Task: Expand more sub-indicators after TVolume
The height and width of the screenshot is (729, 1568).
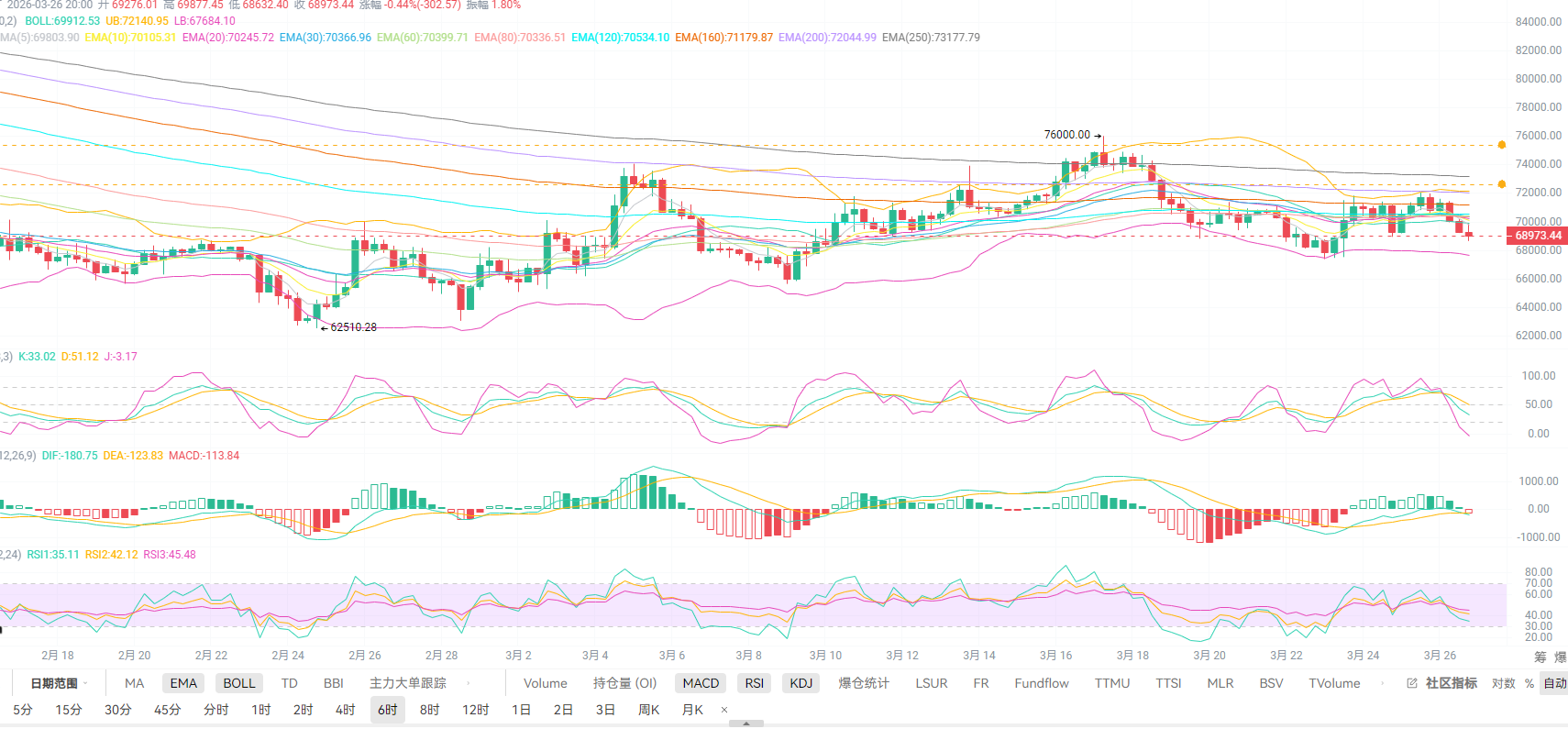Action: (1382, 683)
